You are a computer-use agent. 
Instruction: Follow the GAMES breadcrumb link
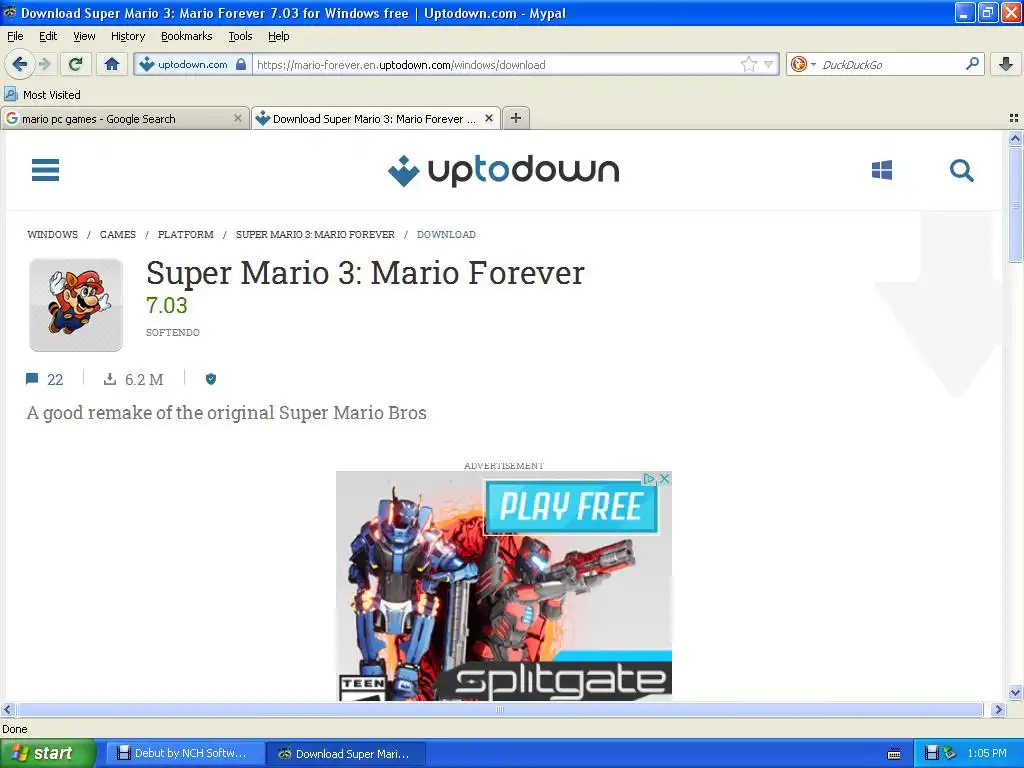[118, 234]
